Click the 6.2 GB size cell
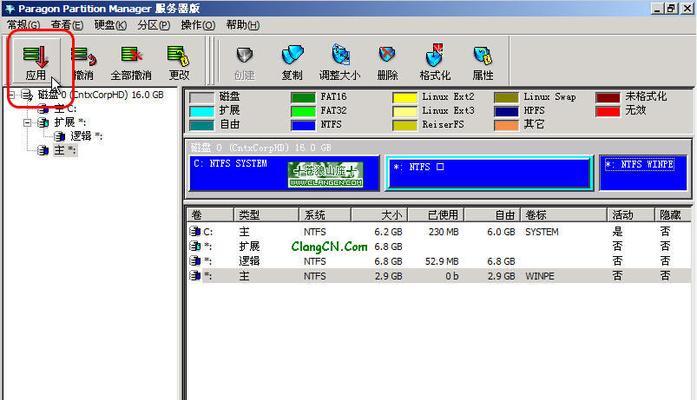Viewport: 697px width, 400px height. pyautogui.click(x=388, y=232)
